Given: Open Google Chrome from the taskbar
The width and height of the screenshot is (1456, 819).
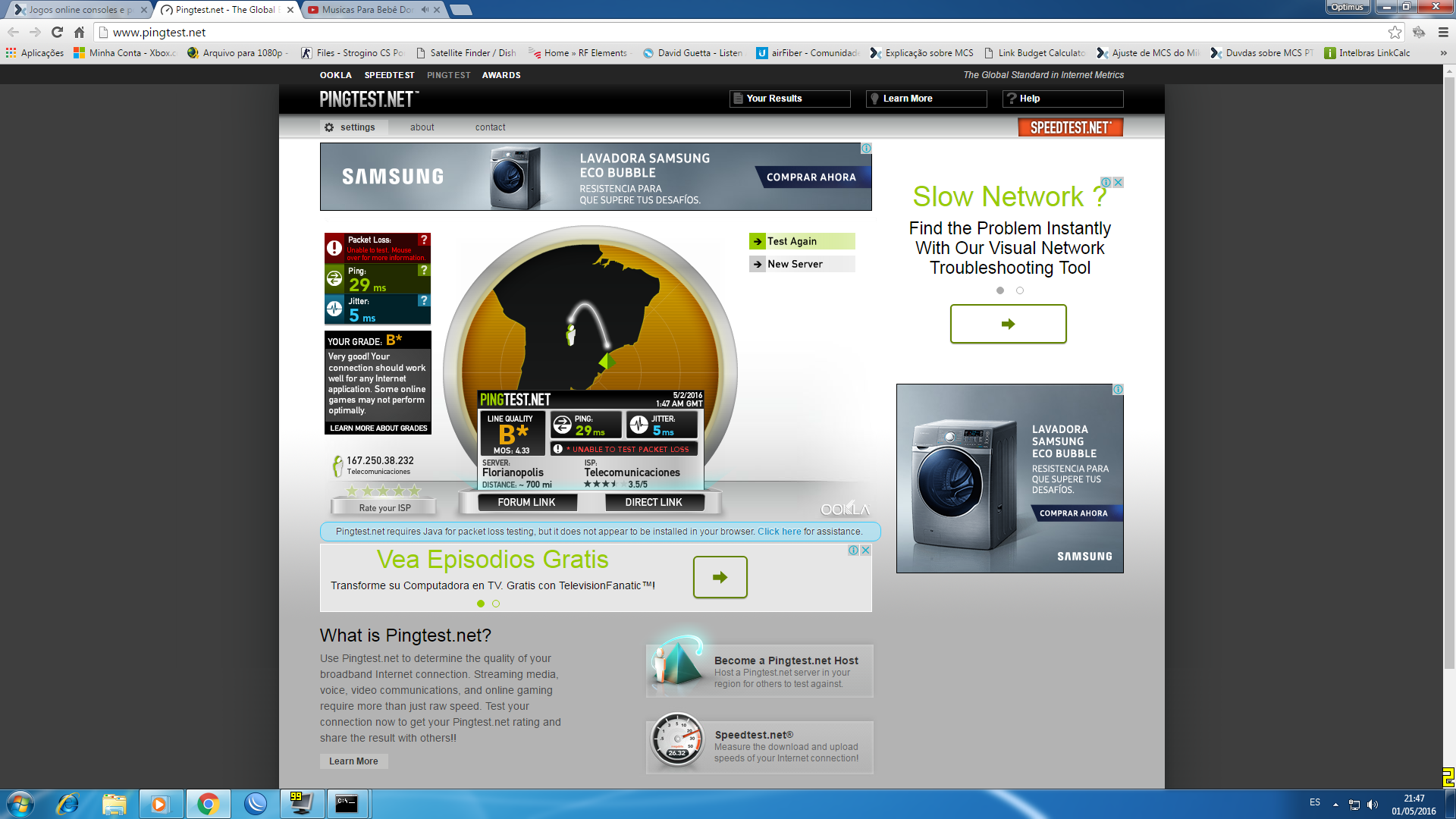Looking at the screenshot, I should [208, 804].
